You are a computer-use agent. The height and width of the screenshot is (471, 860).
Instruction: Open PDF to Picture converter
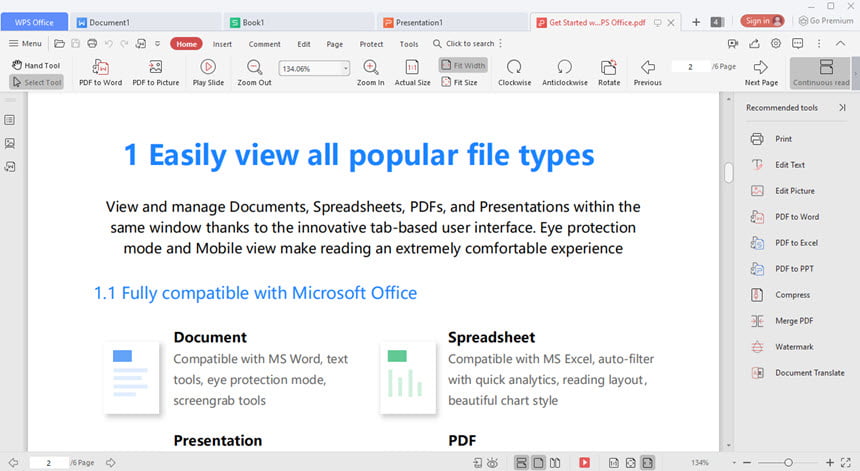tap(156, 73)
